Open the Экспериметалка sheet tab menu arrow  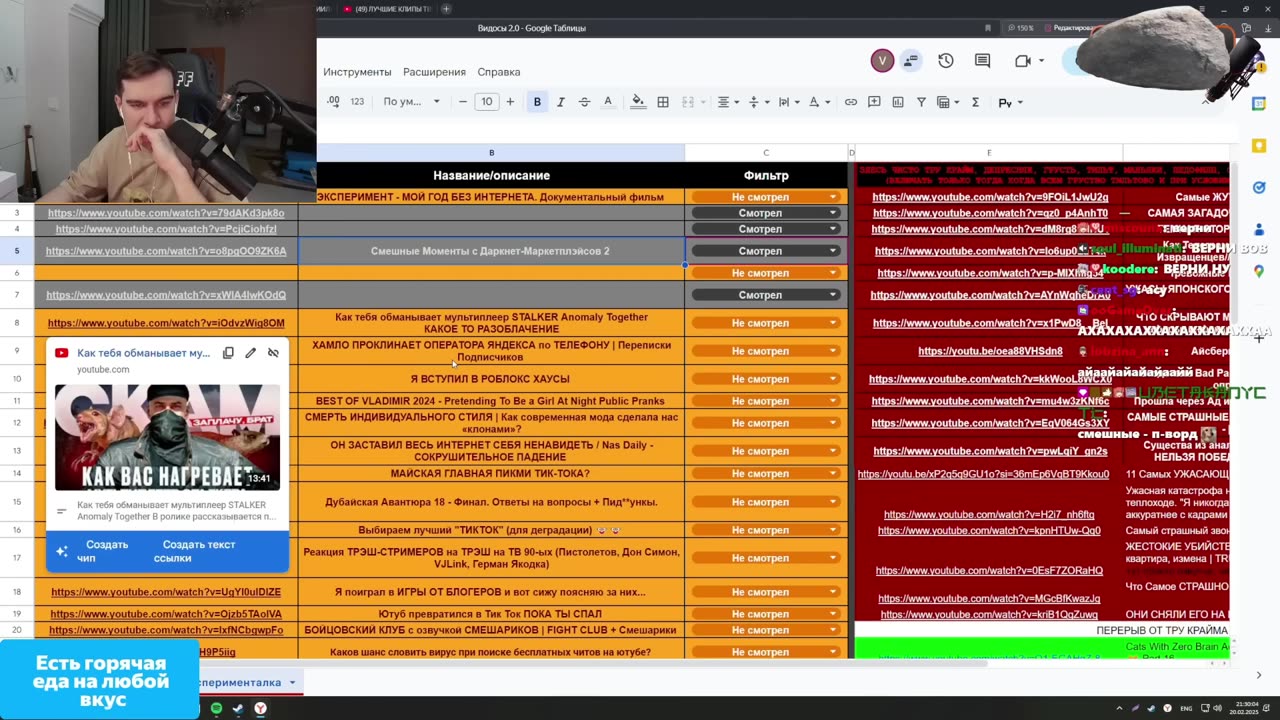292,683
